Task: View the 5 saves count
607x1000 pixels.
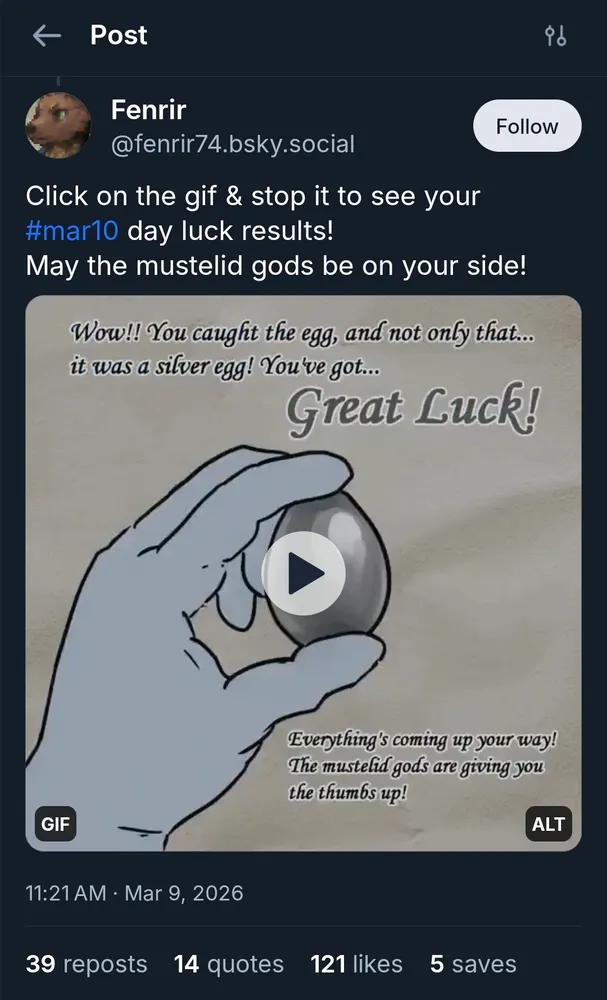Action: point(473,964)
